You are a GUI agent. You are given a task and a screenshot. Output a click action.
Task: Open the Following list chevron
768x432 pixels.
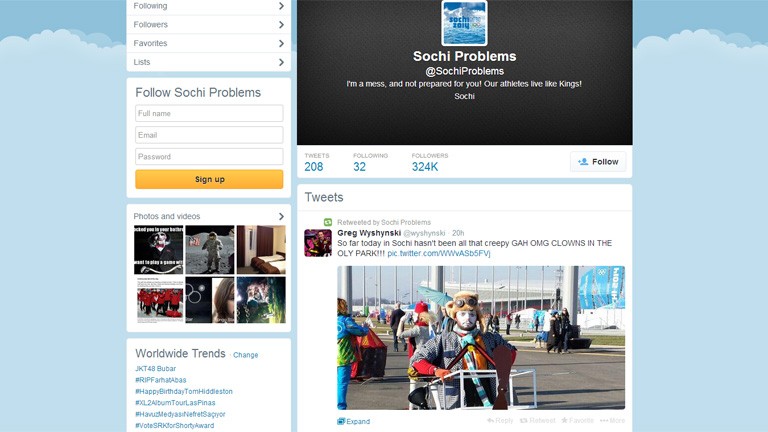tap(281, 6)
